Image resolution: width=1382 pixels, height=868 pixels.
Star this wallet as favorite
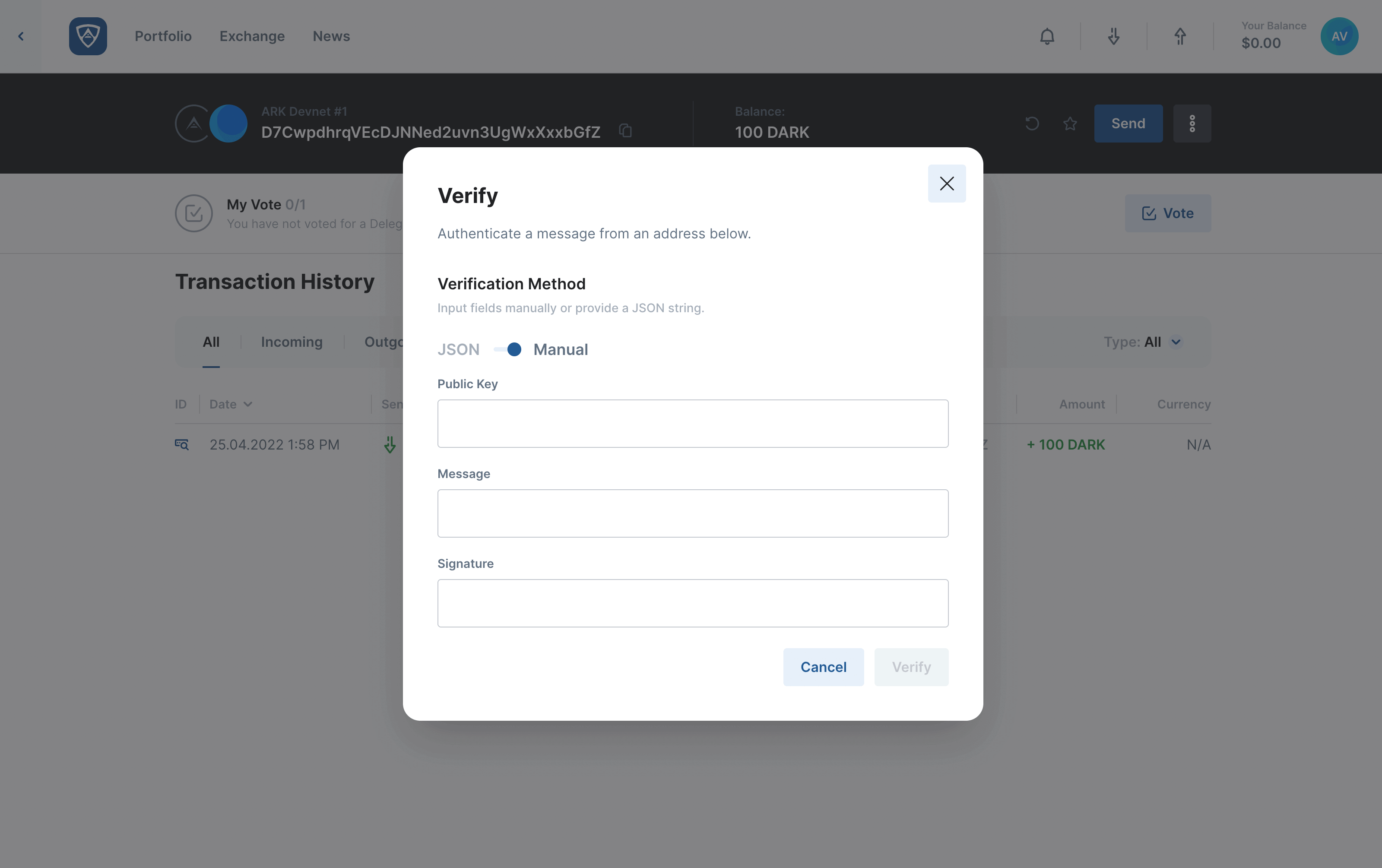click(1070, 124)
